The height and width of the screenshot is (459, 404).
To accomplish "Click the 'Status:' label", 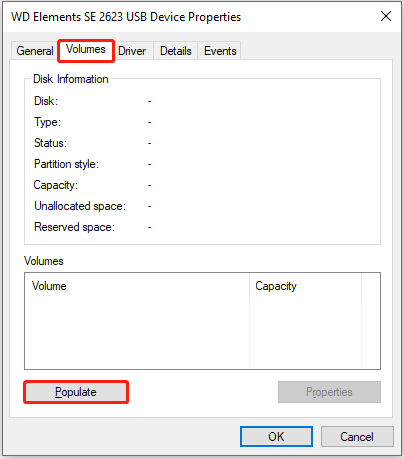I will pos(50,143).
